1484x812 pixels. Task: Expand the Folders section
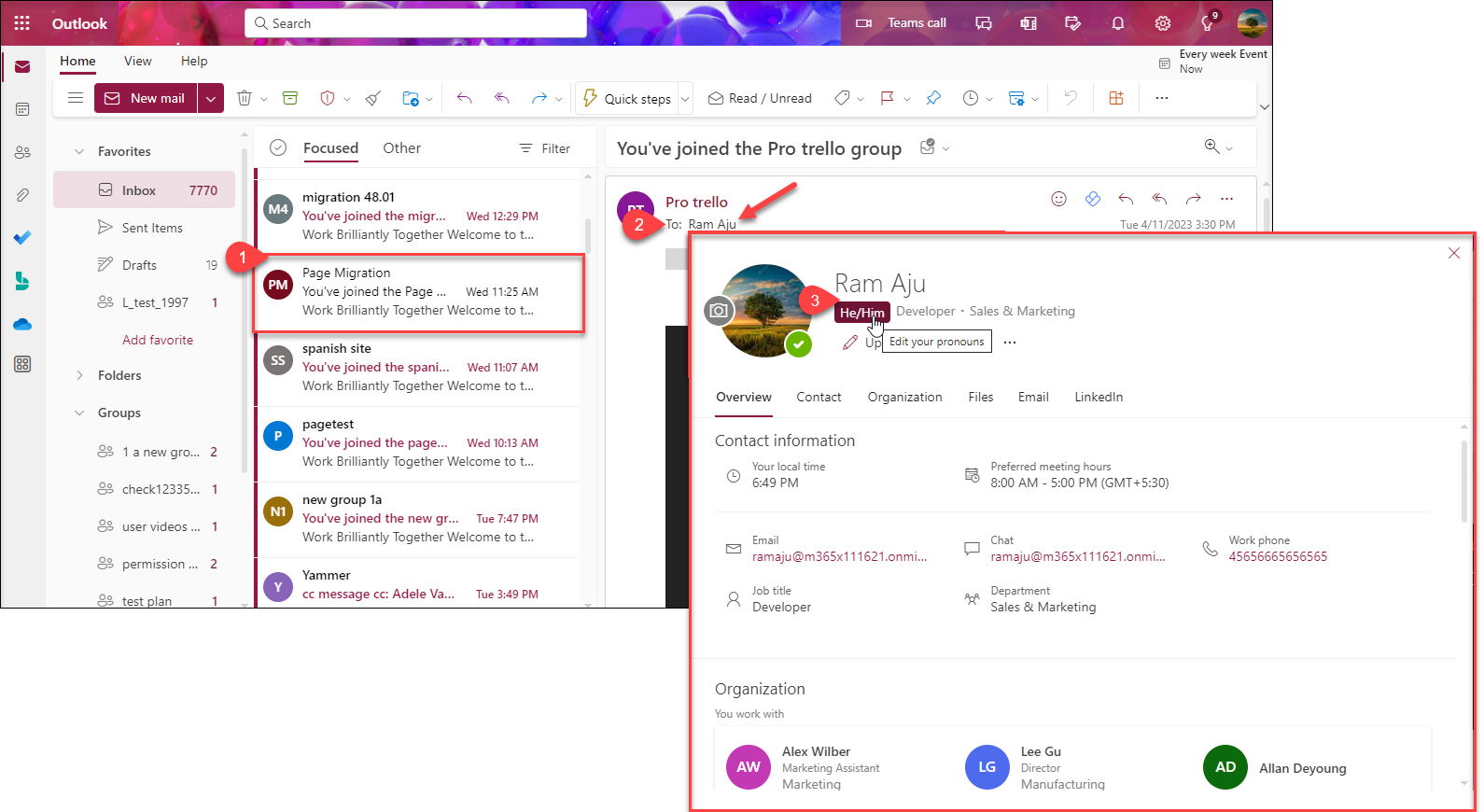[x=79, y=375]
